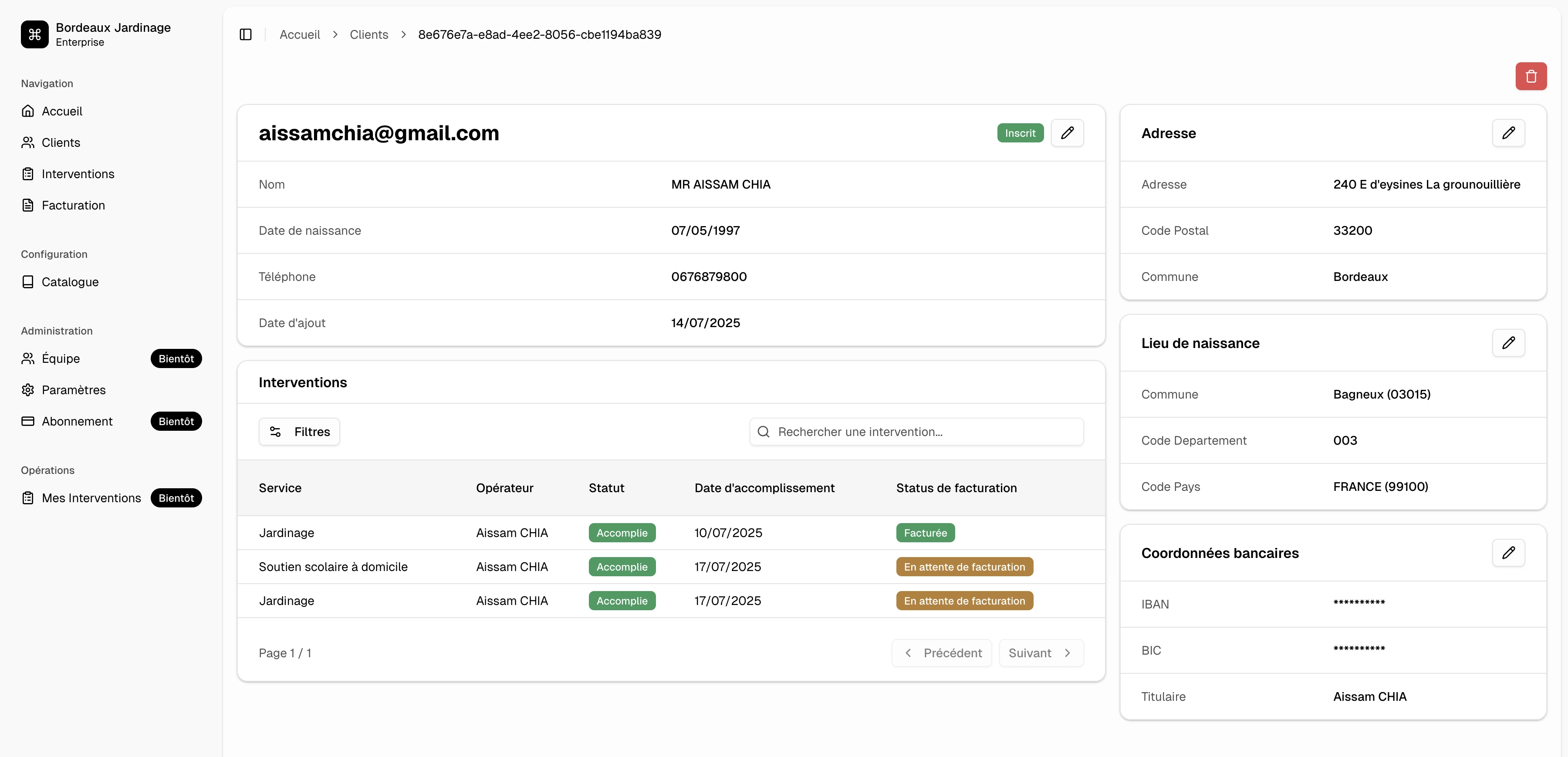Navigate to Accueil via breadcrumb
This screenshot has width=1568, height=757.
click(300, 34)
